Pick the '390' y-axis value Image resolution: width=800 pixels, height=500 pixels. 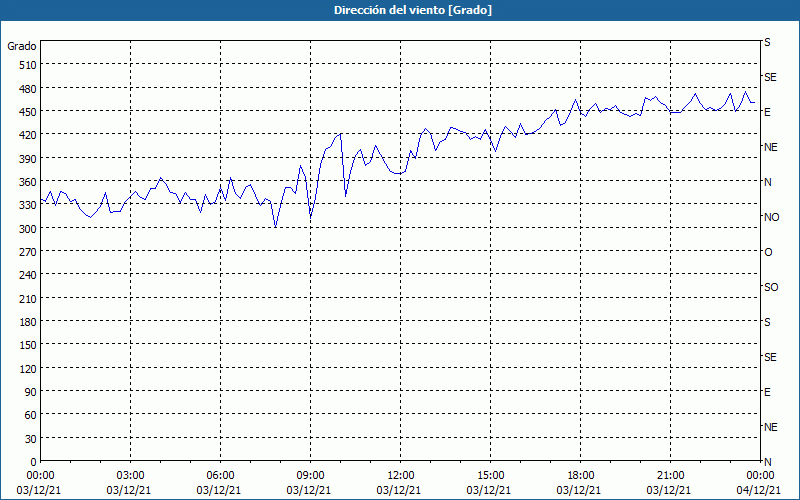(28, 159)
